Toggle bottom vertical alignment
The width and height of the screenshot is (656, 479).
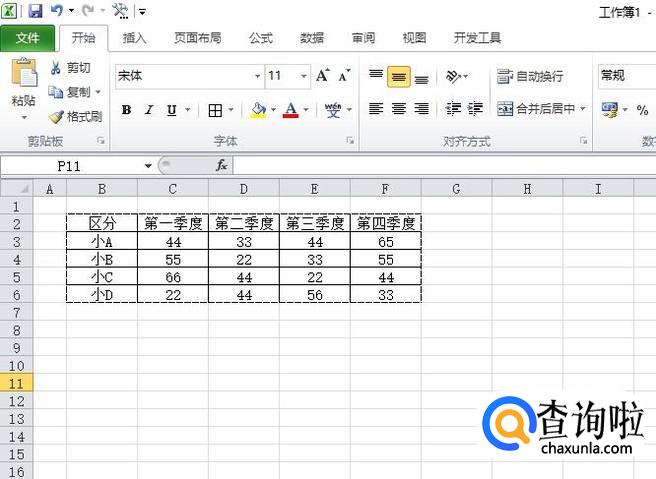coord(422,79)
